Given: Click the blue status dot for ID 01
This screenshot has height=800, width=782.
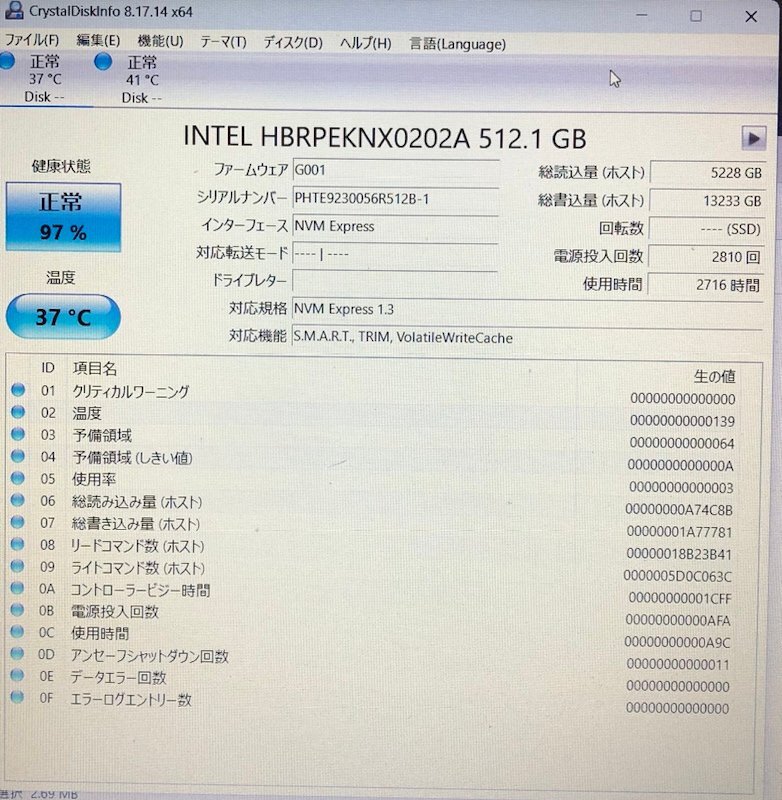Looking at the screenshot, I should click(x=18, y=390).
